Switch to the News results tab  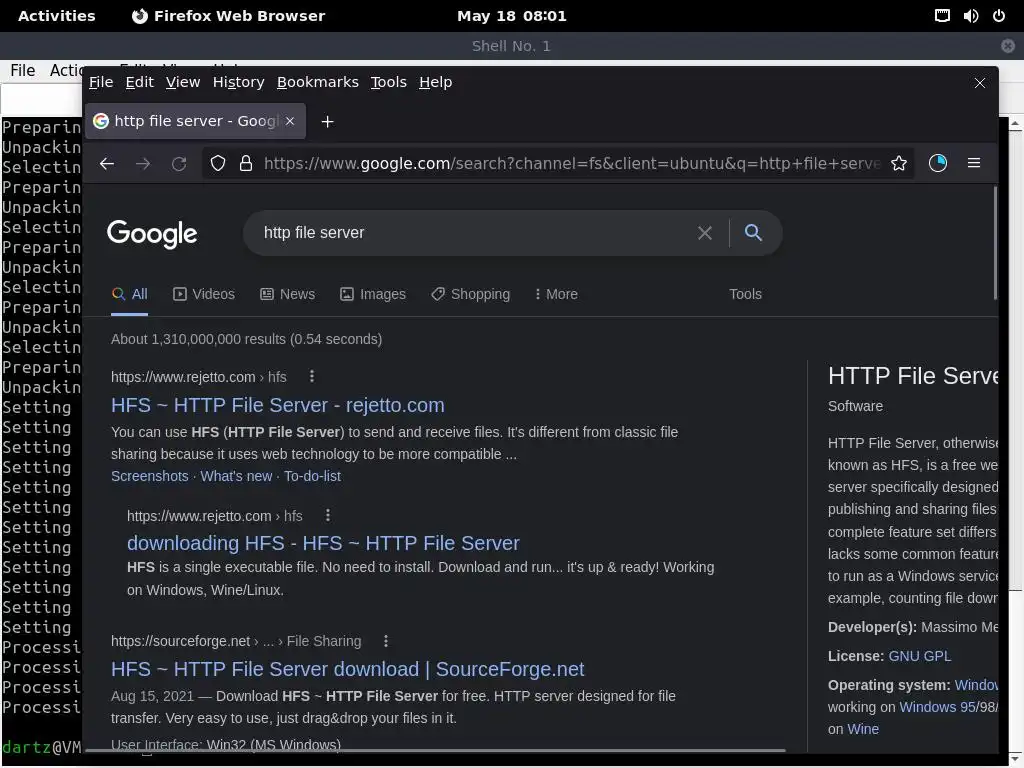click(287, 295)
